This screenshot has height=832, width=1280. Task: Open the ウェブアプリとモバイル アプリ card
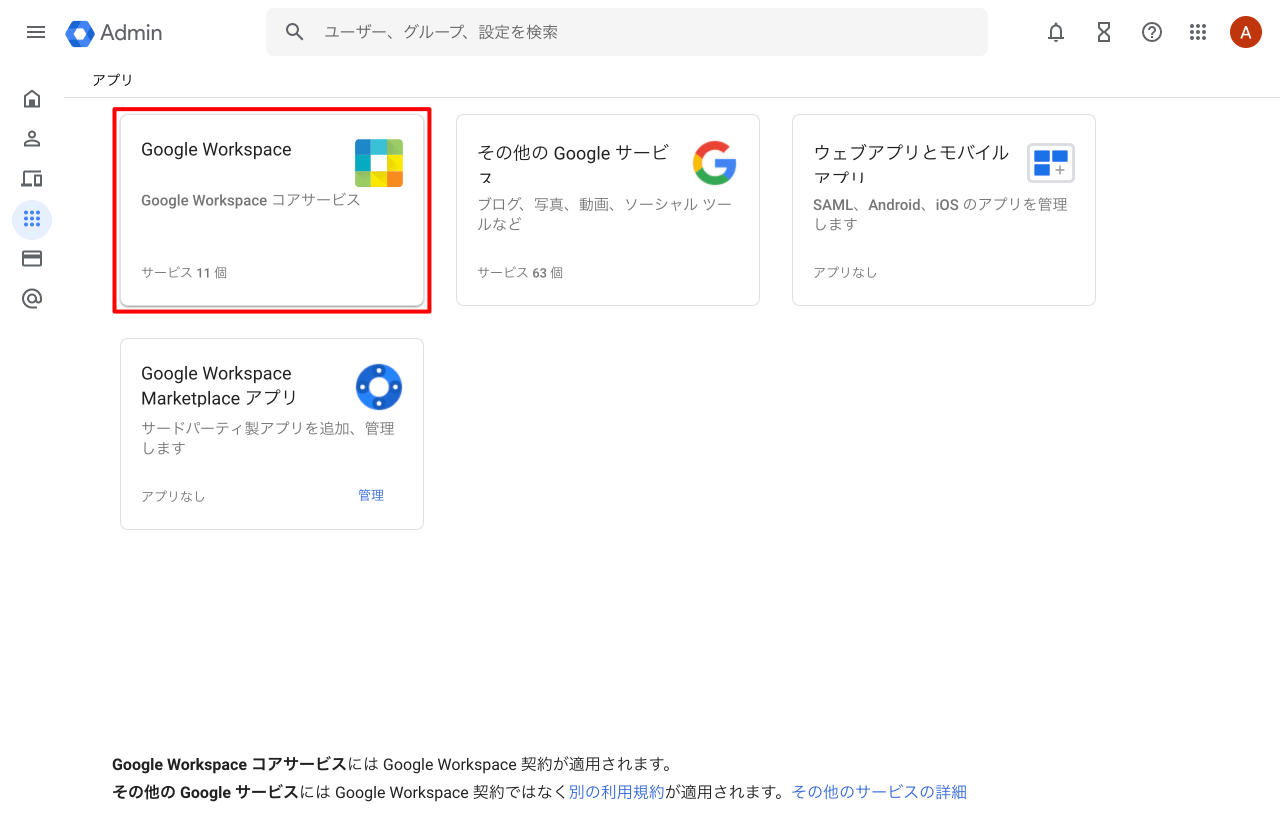[x=944, y=210]
